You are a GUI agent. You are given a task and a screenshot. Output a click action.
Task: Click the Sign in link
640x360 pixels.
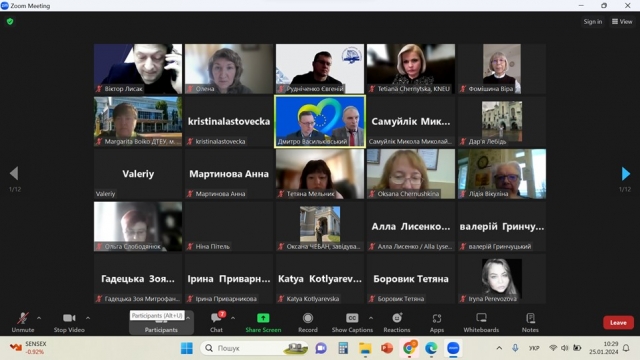(593, 22)
